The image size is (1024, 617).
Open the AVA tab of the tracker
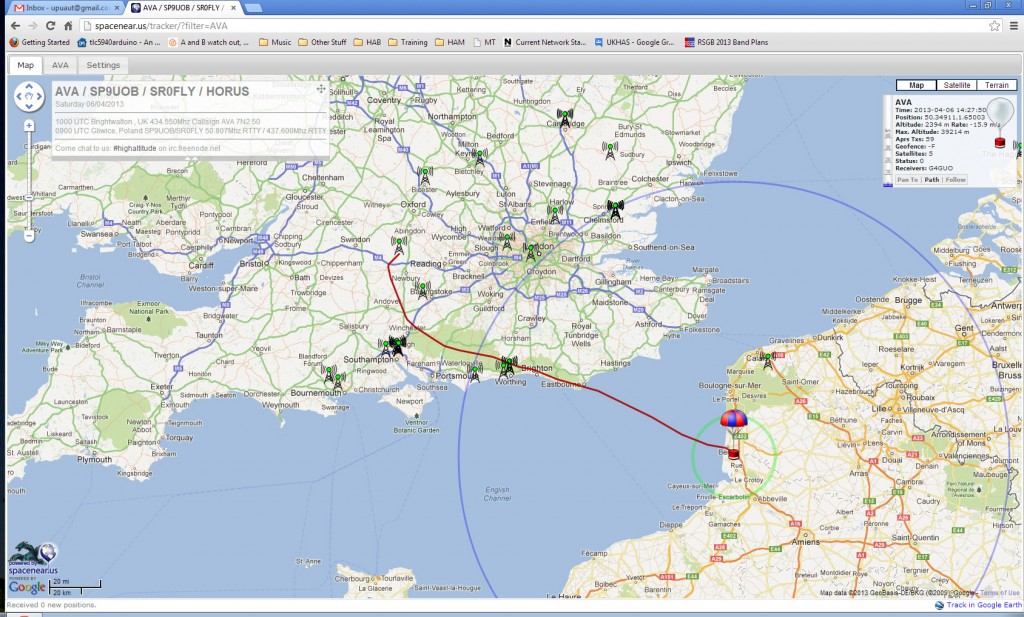point(60,65)
